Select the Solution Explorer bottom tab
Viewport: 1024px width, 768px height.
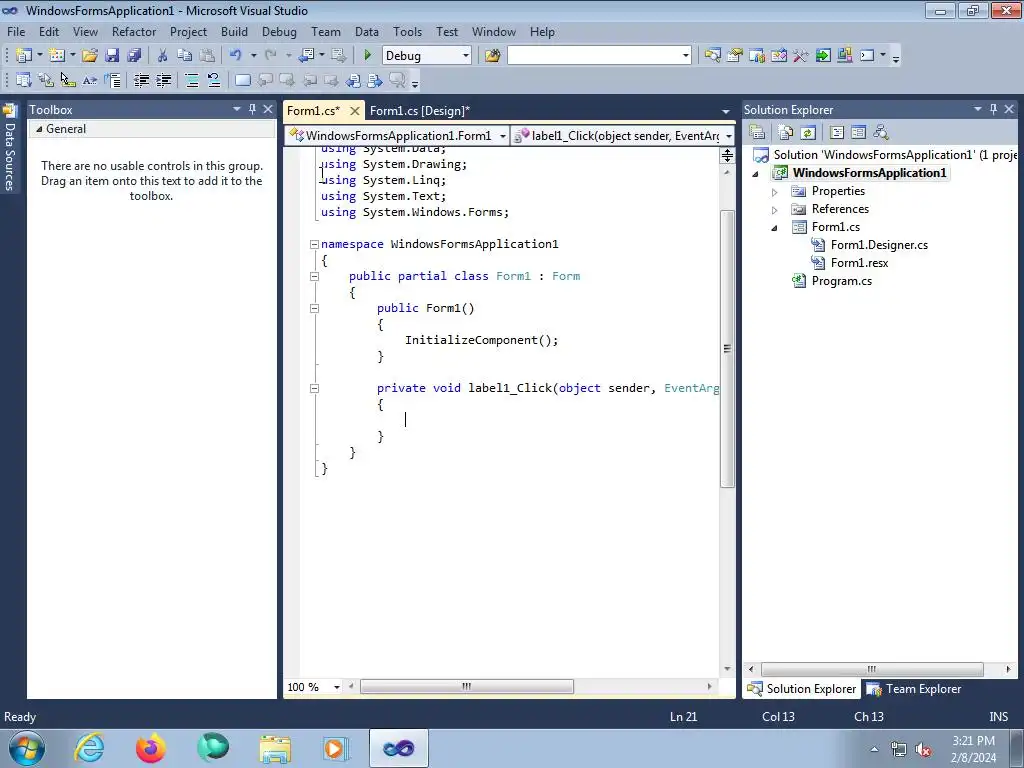pyautogui.click(x=801, y=689)
